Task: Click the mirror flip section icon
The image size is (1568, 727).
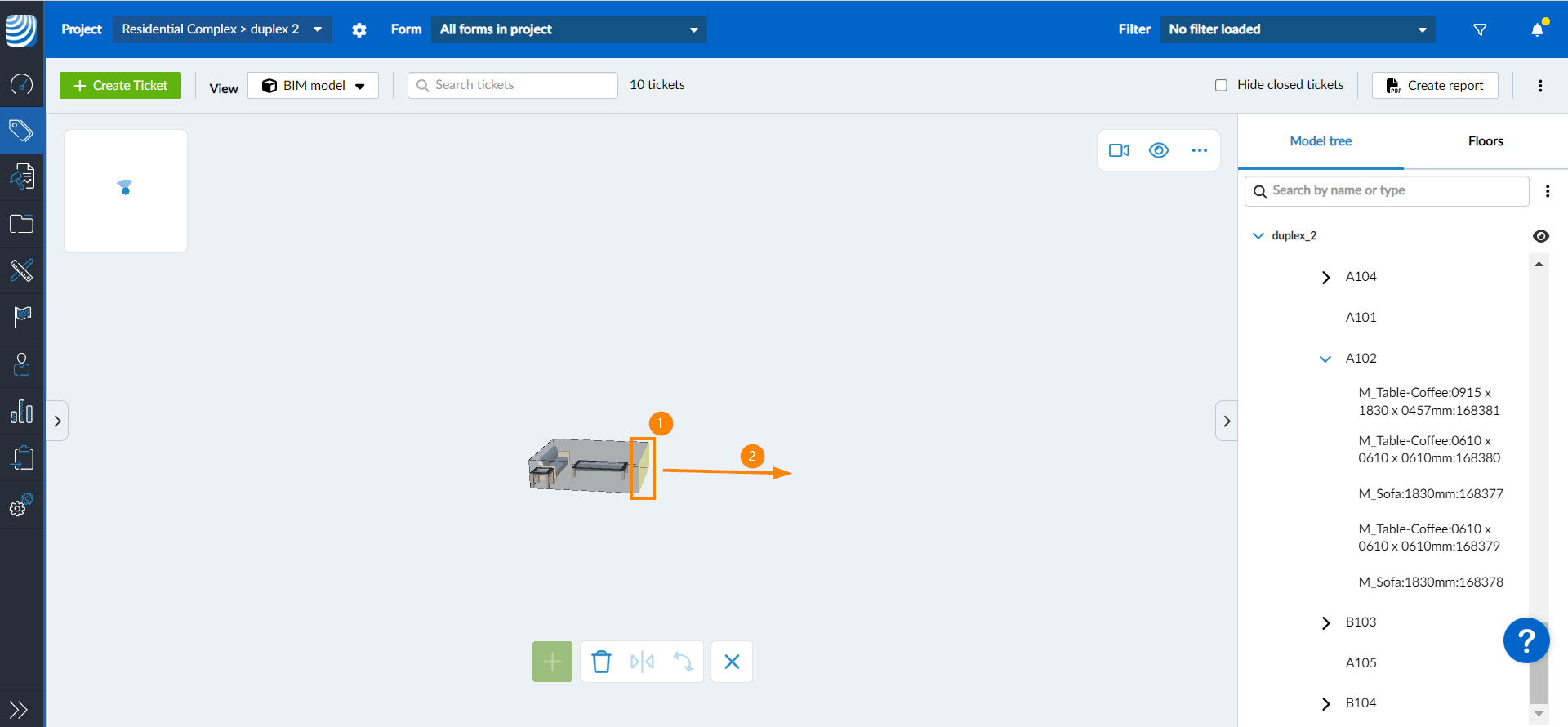Action: [x=642, y=662]
